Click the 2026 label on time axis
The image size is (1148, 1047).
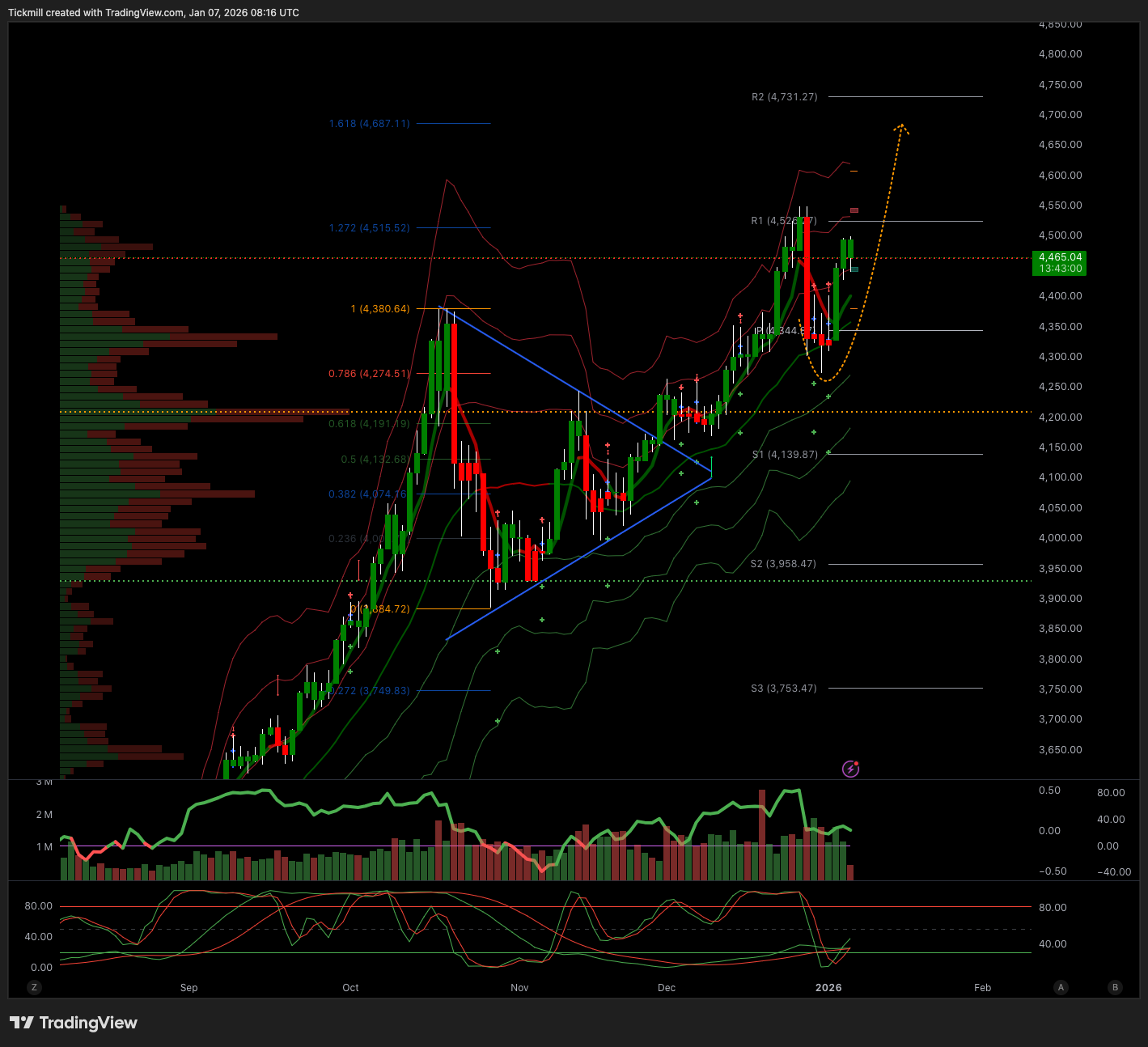(x=828, y=988)
